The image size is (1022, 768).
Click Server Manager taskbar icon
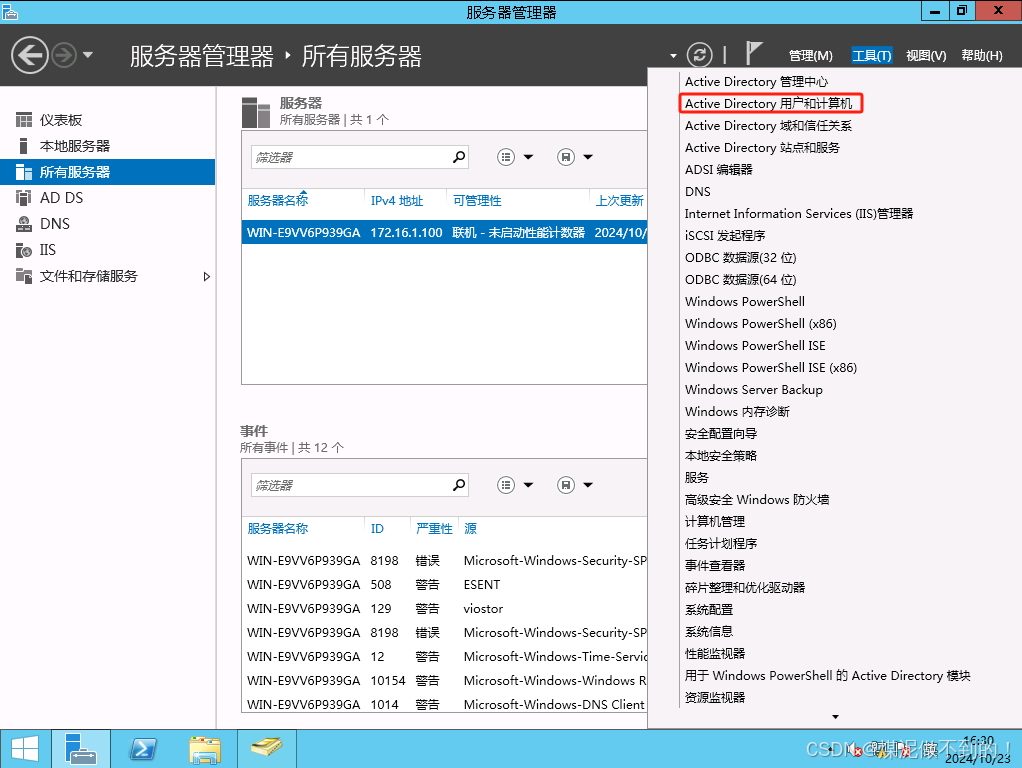[x=81, y=749]
